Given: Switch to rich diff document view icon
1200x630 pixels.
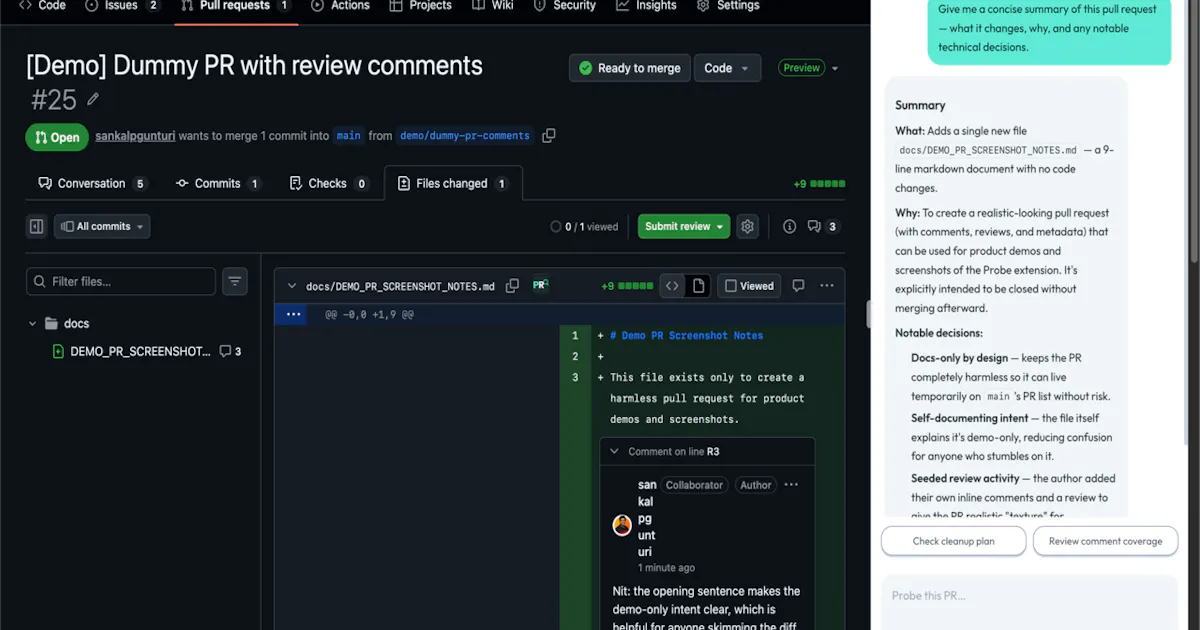Looking at the screenshot, I should click(698, 286).
